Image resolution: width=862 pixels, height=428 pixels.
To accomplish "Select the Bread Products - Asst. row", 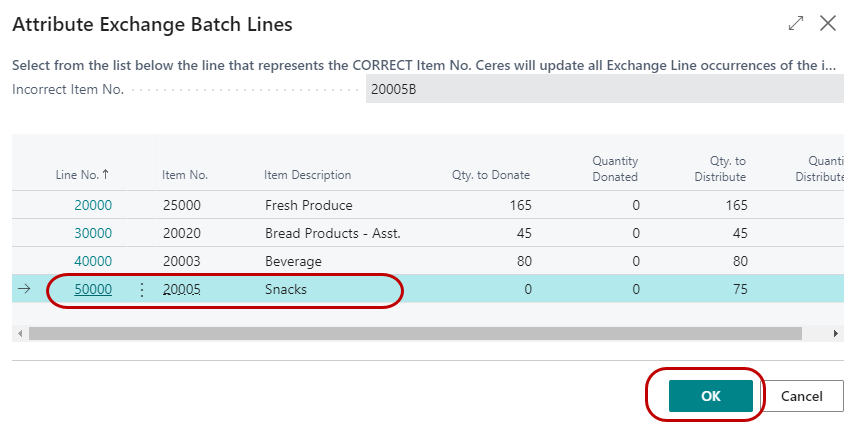I will pos(322,233).
